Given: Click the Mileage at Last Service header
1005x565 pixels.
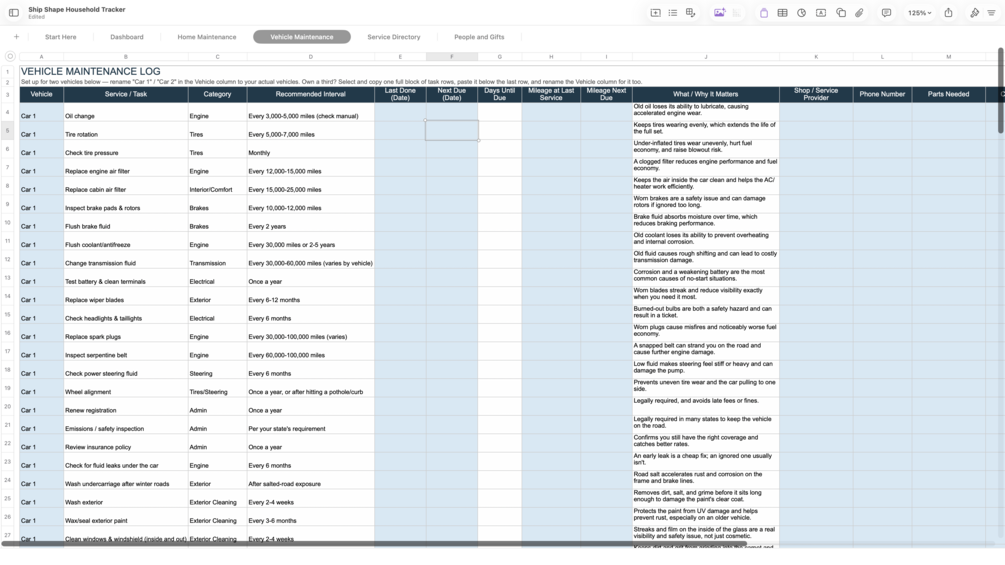Looking at the screenshot, I should tap(551, 94).
